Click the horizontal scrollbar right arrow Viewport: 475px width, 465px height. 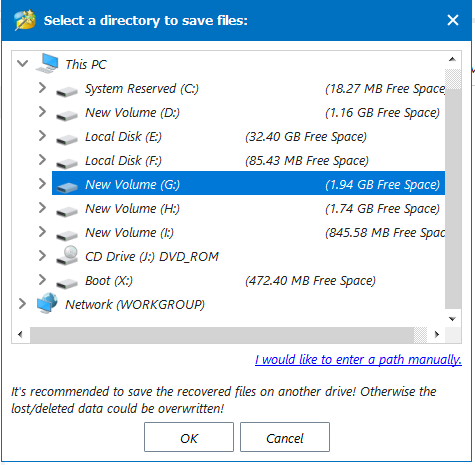pyautogui.click(x=437, y=334)
